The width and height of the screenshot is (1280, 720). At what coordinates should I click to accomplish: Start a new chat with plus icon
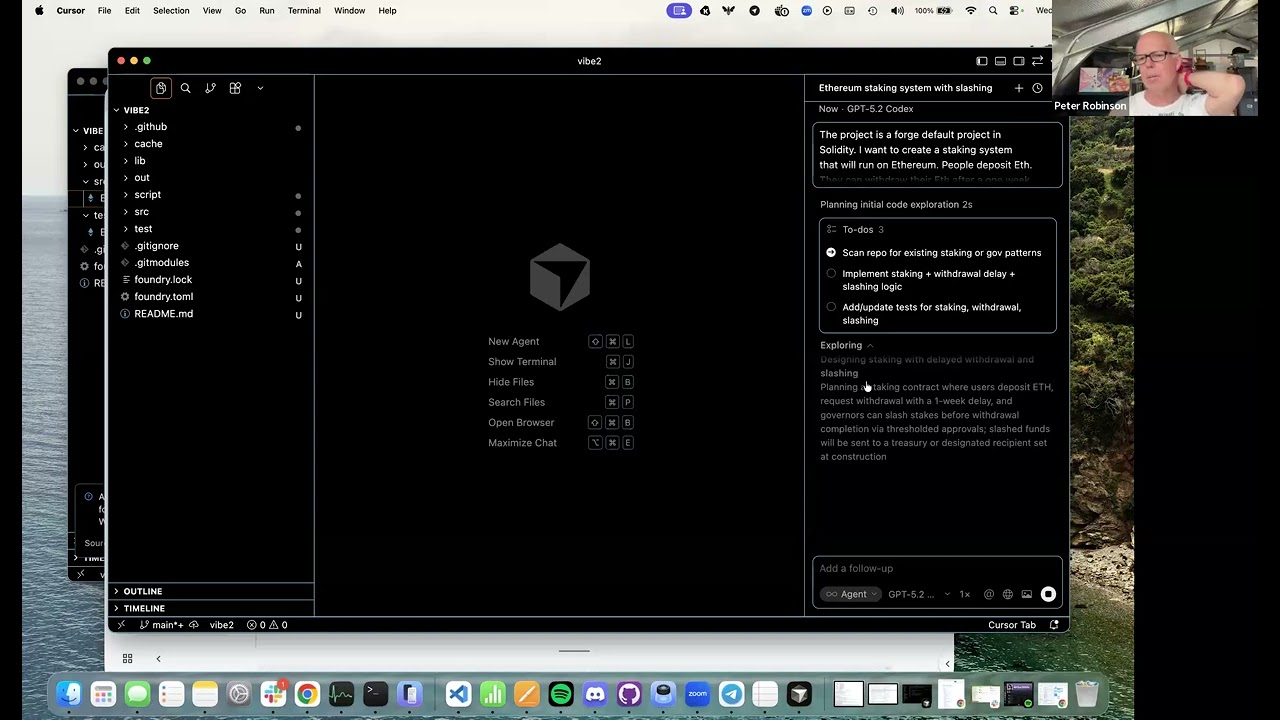[1019, 88]
